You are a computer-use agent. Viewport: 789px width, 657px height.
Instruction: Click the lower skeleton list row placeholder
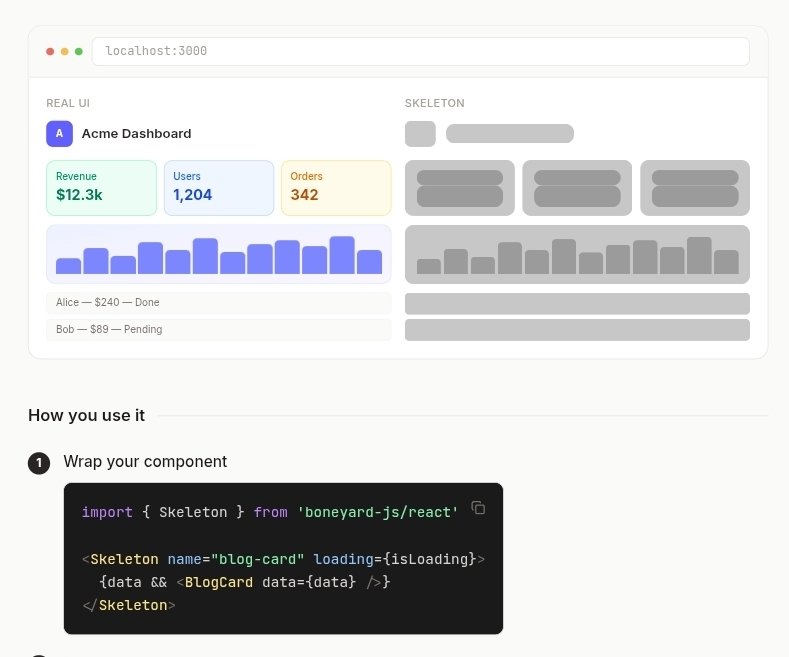[x=577, y=330]
